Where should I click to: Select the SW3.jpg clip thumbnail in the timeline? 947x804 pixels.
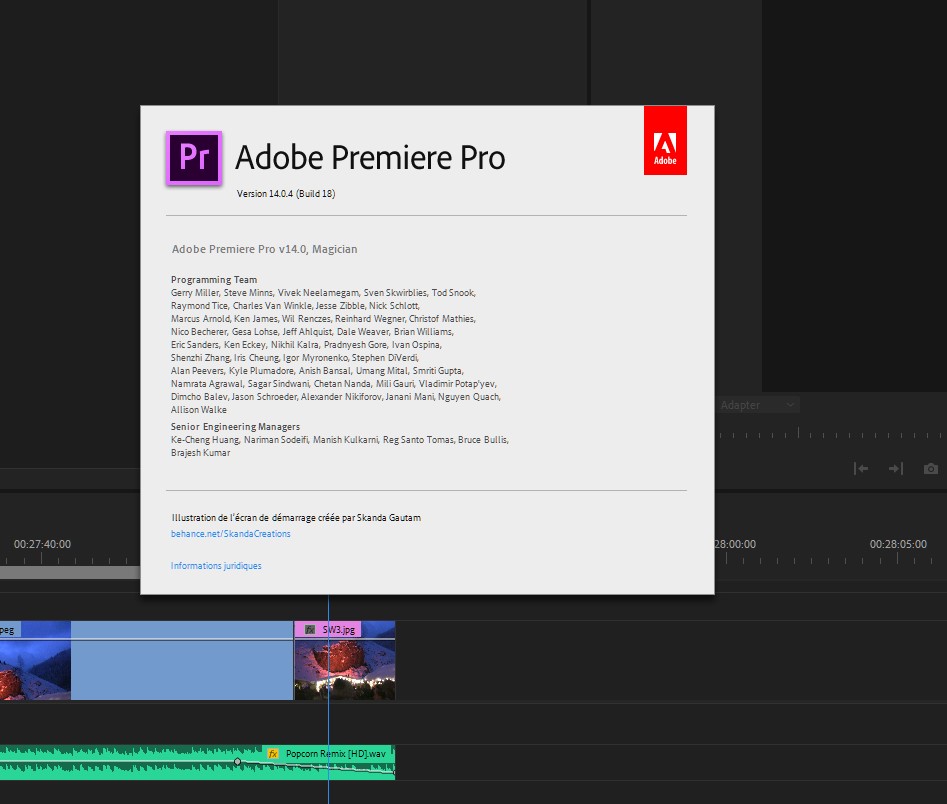click(x=345, y=669)
